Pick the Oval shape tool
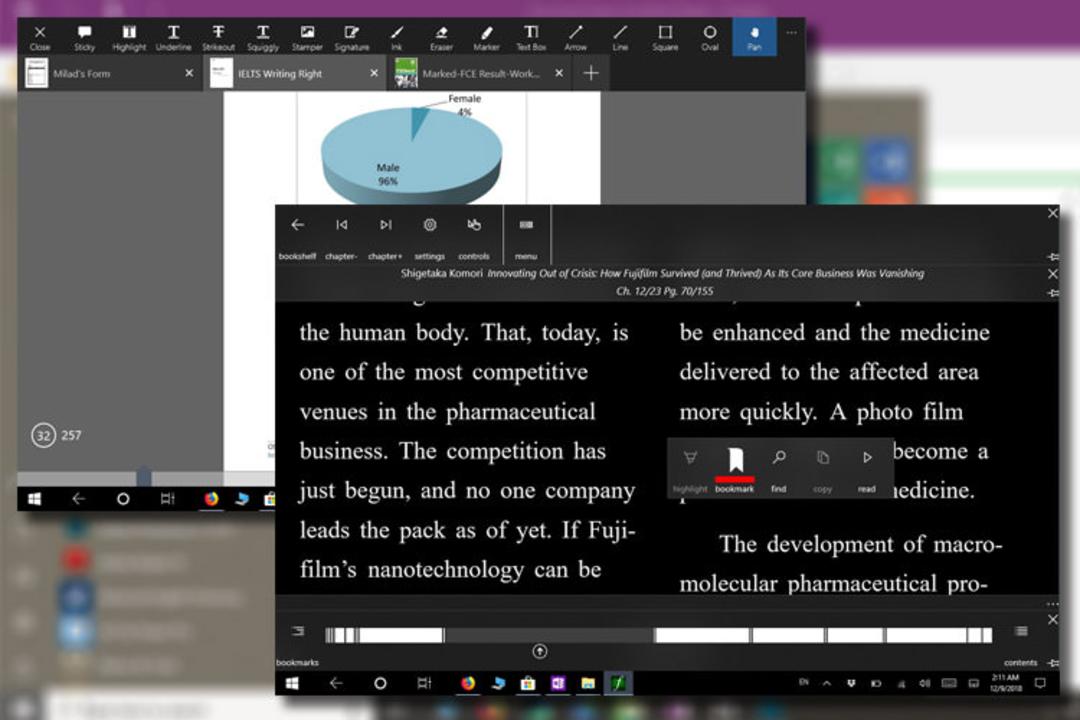 [710, 38]
